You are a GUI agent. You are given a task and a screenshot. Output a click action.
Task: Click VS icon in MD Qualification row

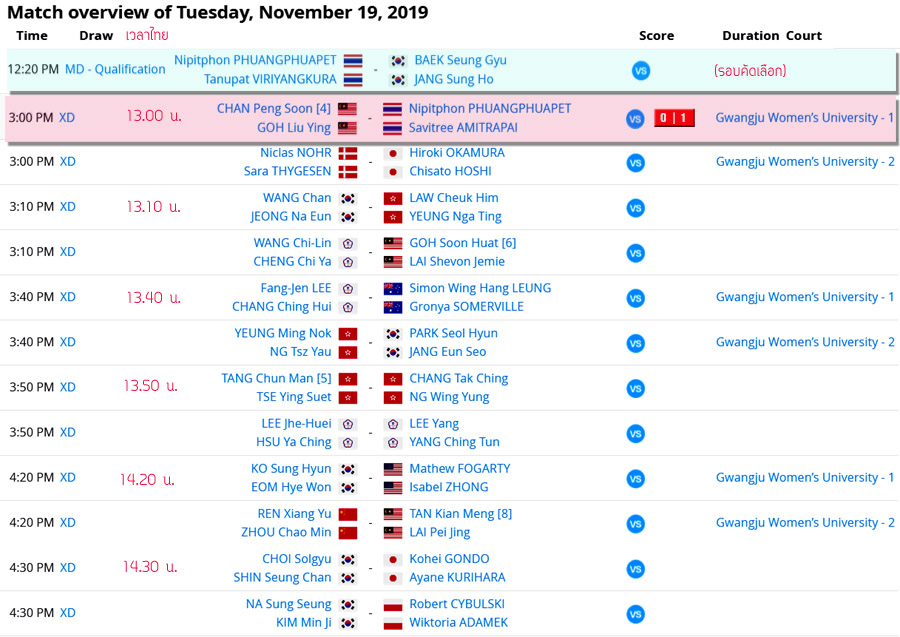click(x=641, y=71)
